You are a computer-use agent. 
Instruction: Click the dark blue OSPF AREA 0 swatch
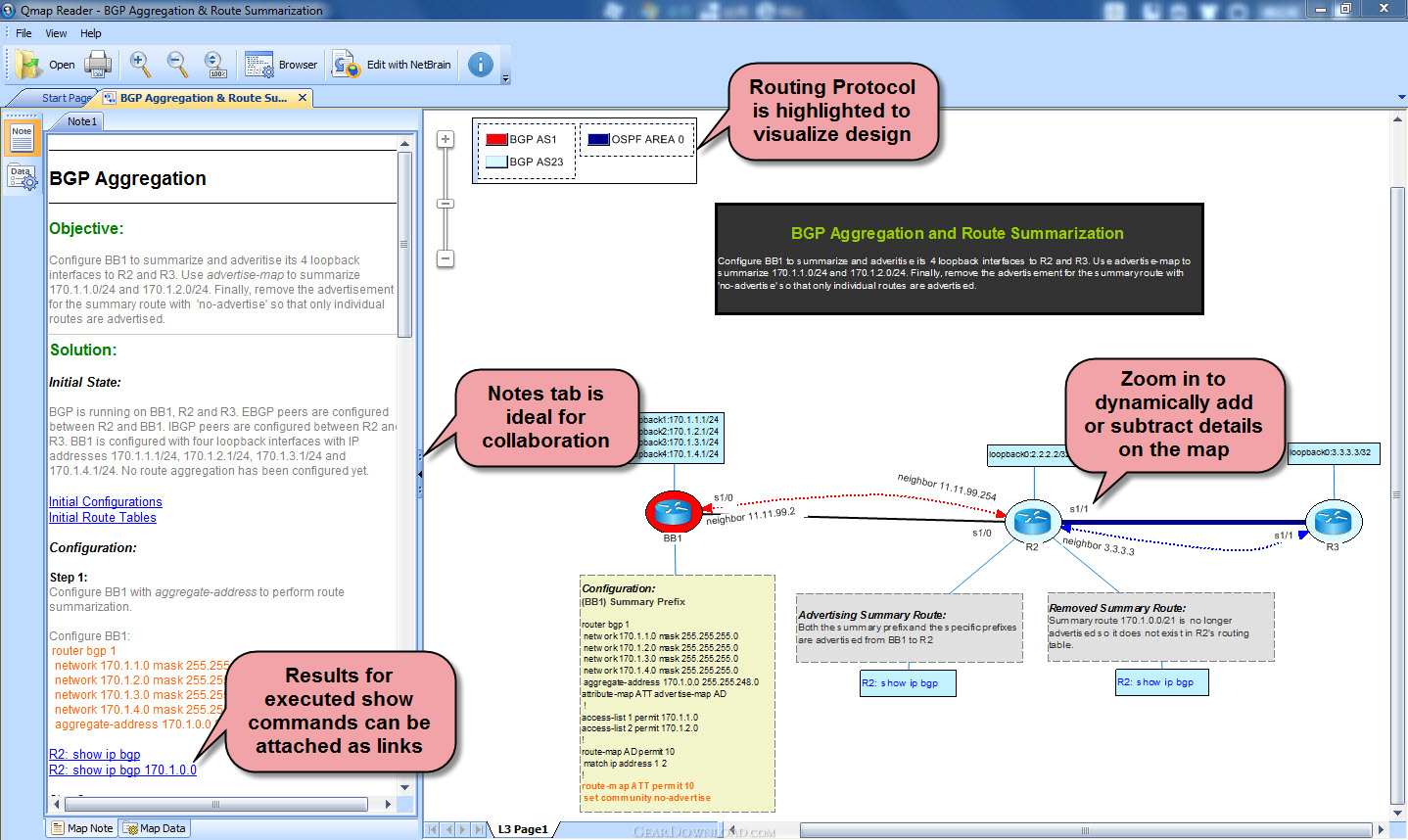click(x=598, y=139)
